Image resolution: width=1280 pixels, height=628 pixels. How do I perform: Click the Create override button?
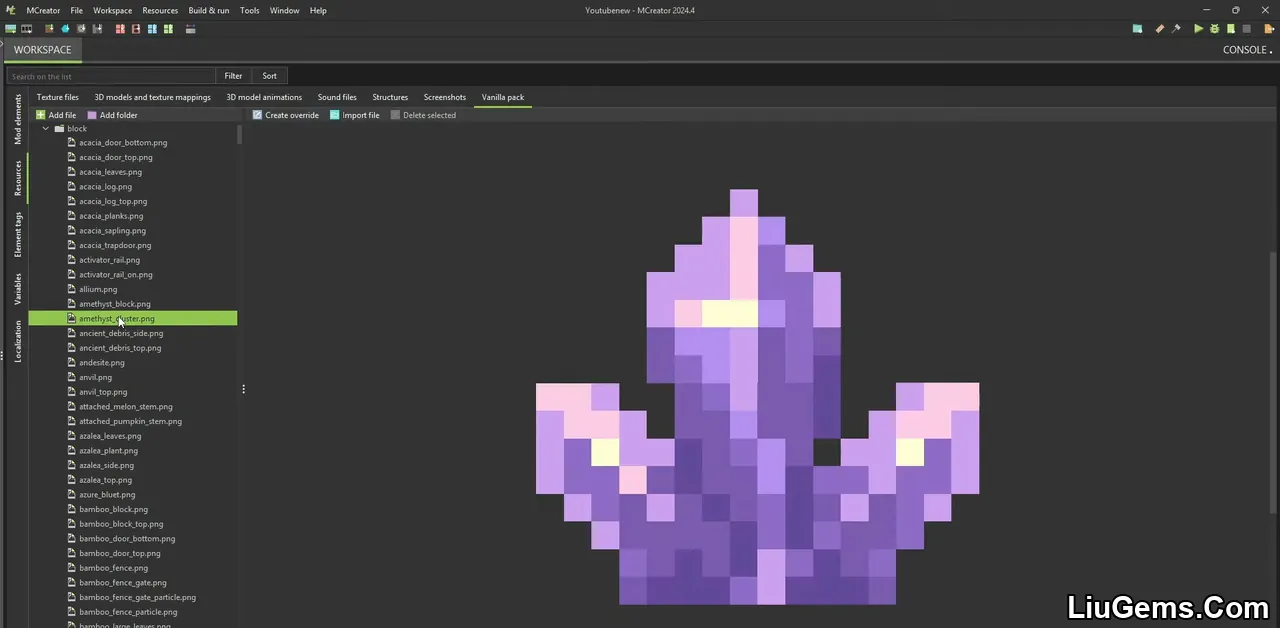285,115
